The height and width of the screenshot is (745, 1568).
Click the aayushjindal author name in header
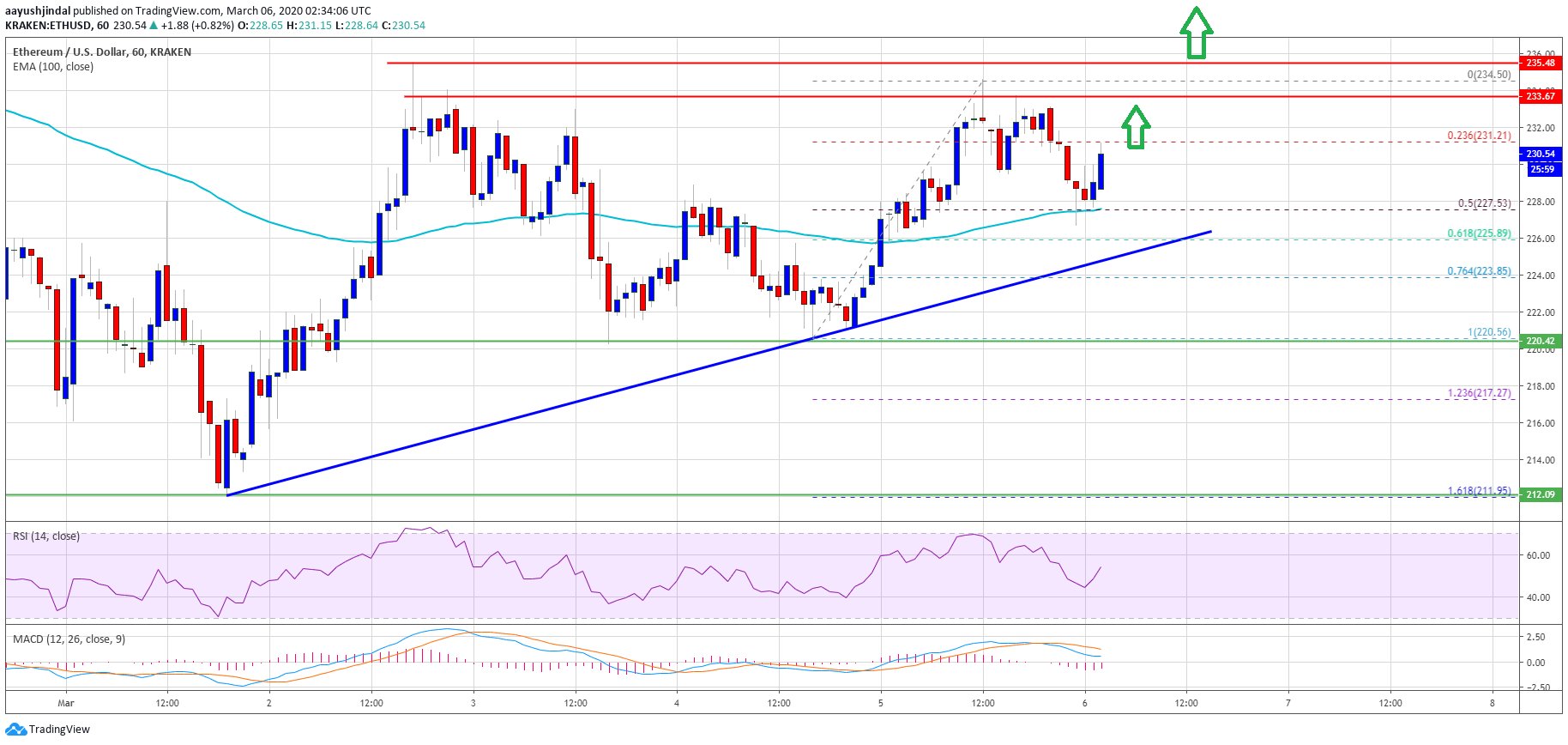[x=38, y=11]
